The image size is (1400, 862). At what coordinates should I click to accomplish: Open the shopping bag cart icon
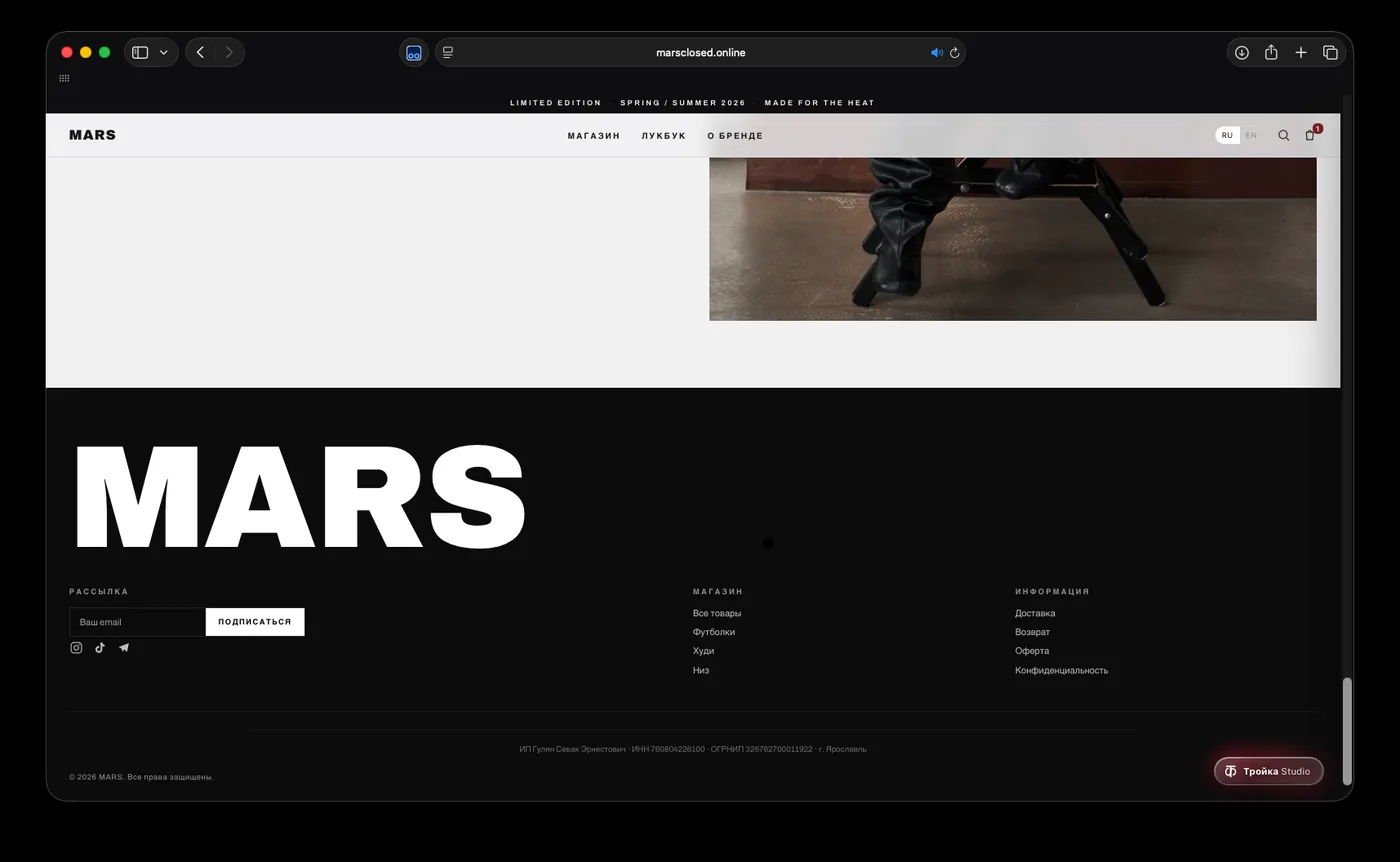[1310, 135]
